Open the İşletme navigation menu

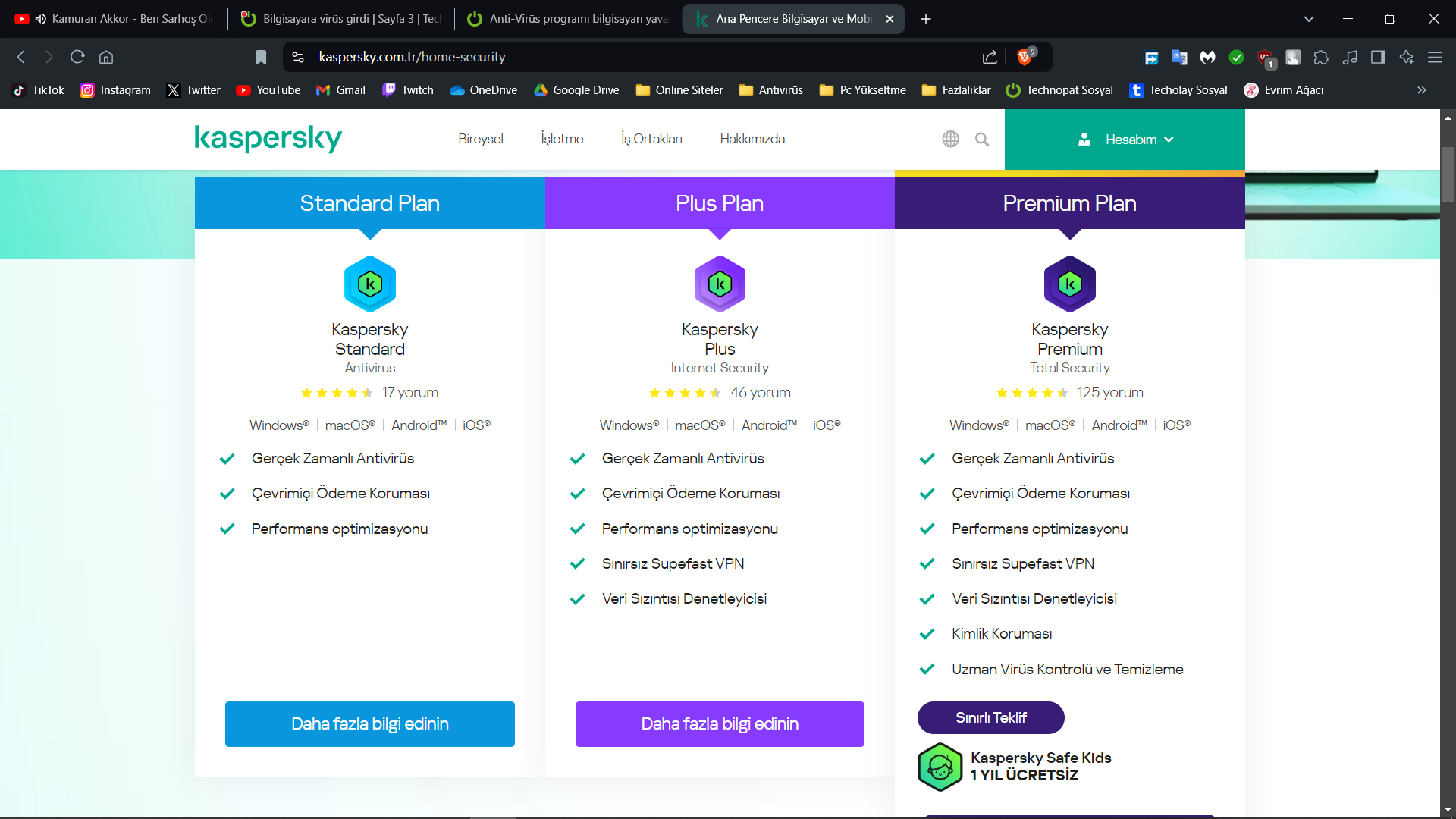click(x=562, y=139)
